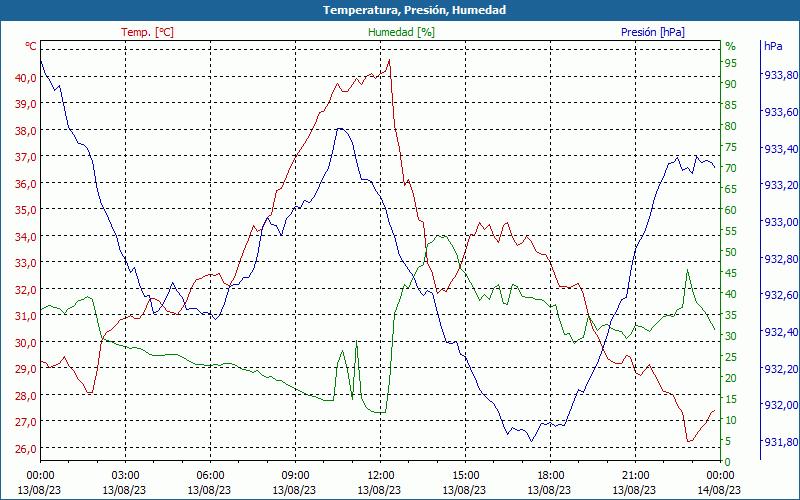Click the chart title 'Temperatura, Presión, Humedad'
800x500 pixels.
point(414,10)
